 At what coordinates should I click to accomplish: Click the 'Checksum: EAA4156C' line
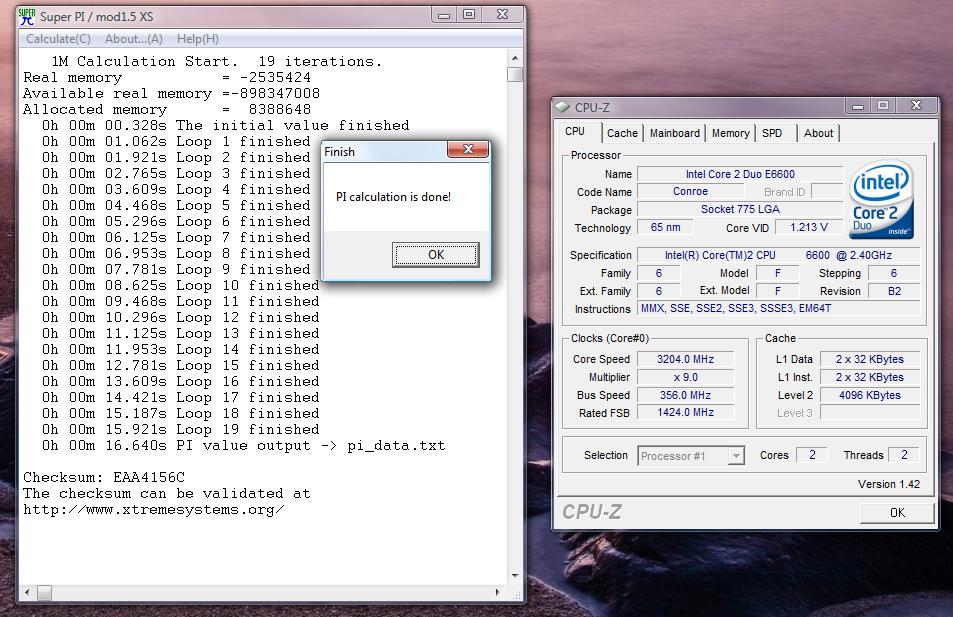pos(104,478)
